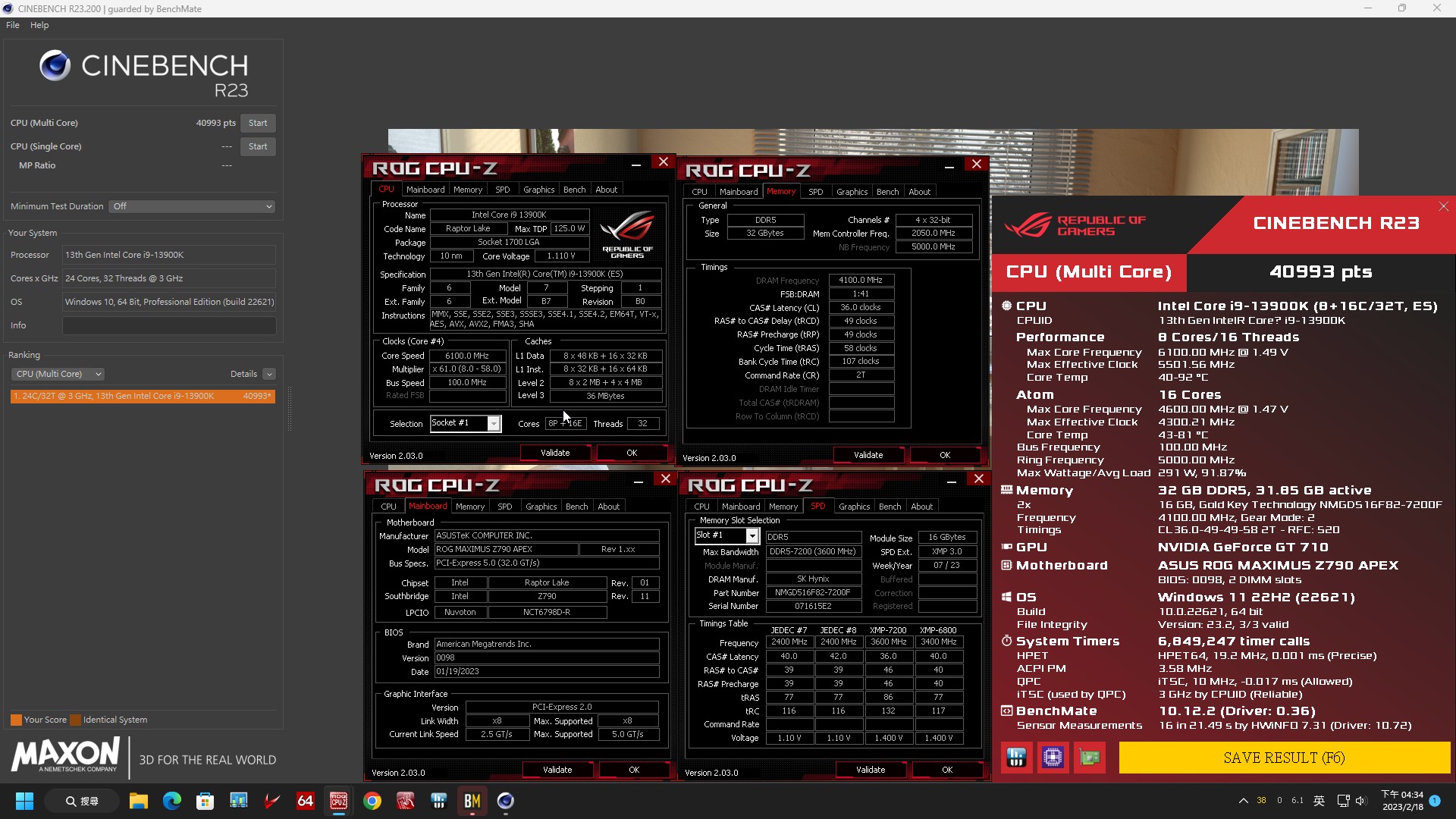Open HWiNFO taskbar icon
The width and height of the screenshot is (1456, 819).
439,801
